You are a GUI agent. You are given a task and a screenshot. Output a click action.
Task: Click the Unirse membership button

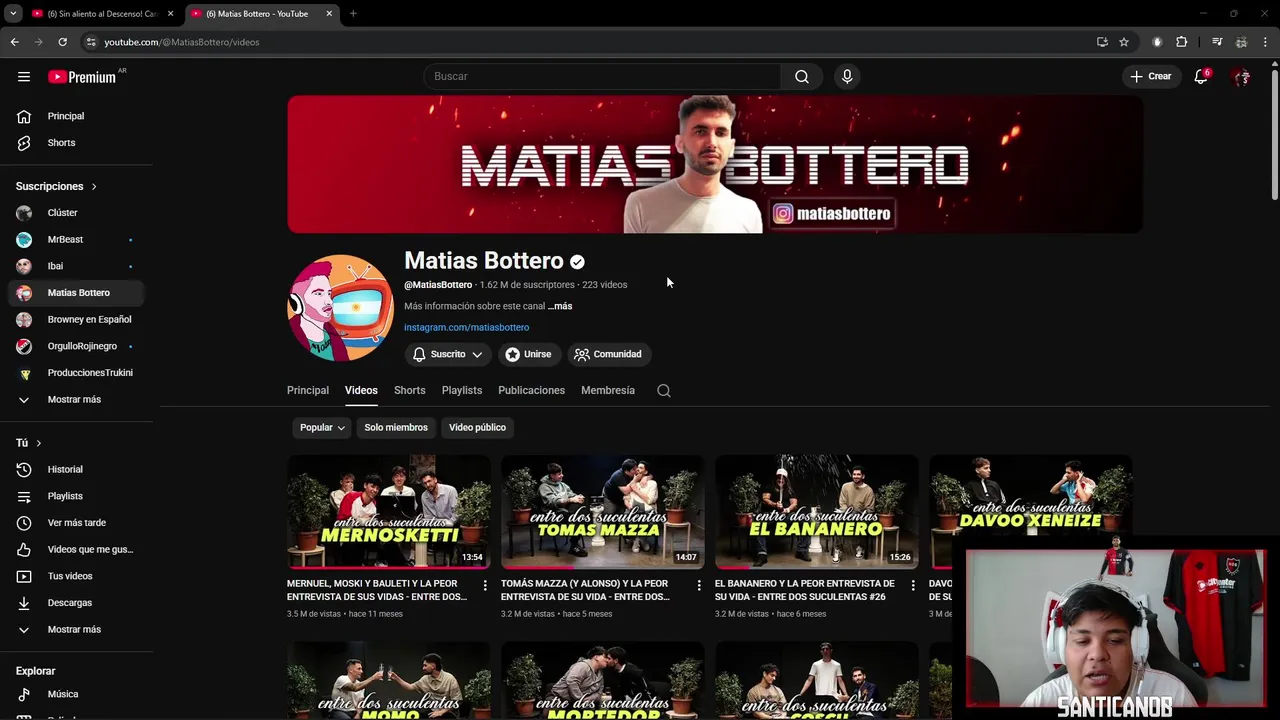(528, 354)
